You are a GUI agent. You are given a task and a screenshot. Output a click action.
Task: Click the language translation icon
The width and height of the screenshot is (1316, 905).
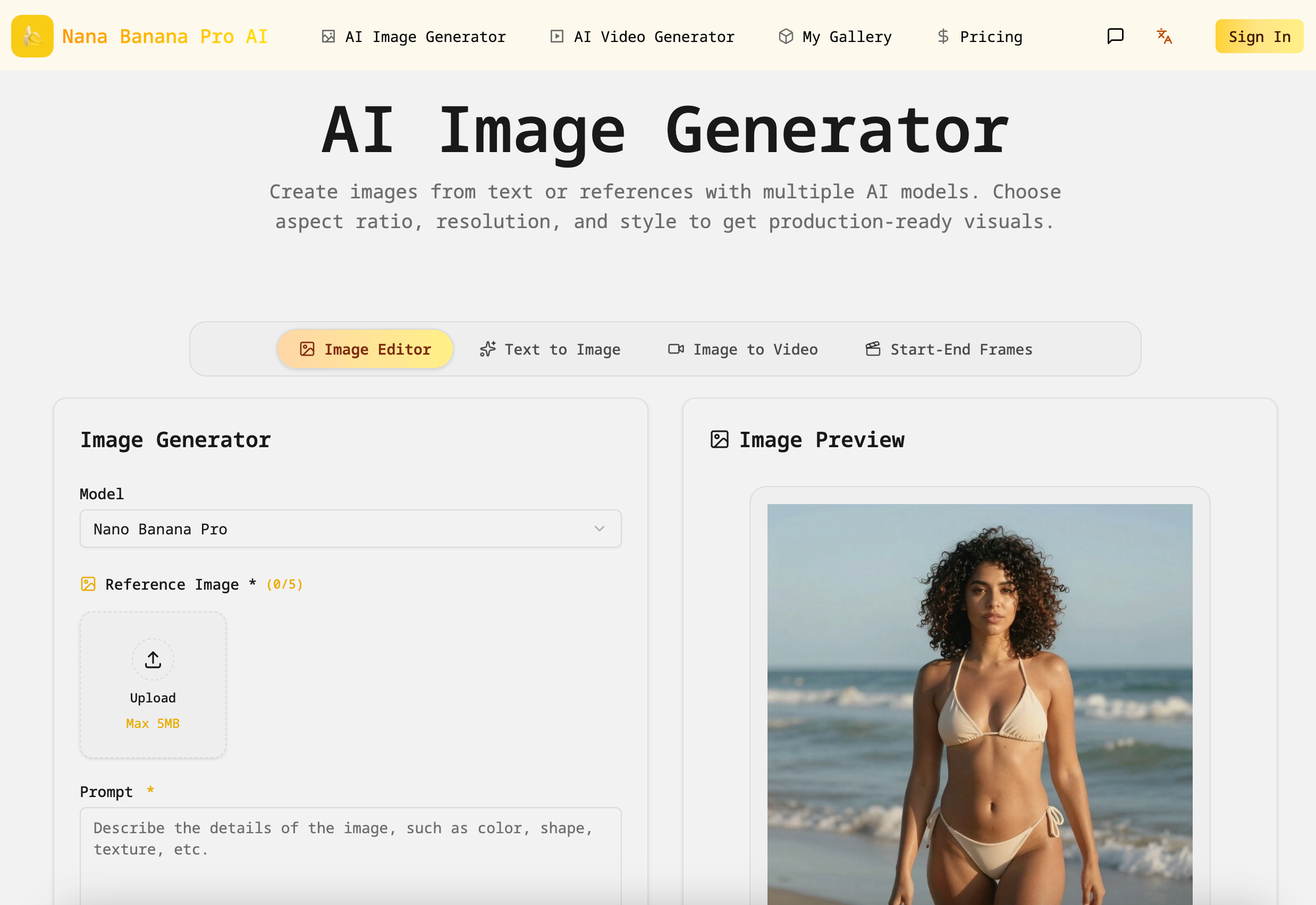(1163, 36)
